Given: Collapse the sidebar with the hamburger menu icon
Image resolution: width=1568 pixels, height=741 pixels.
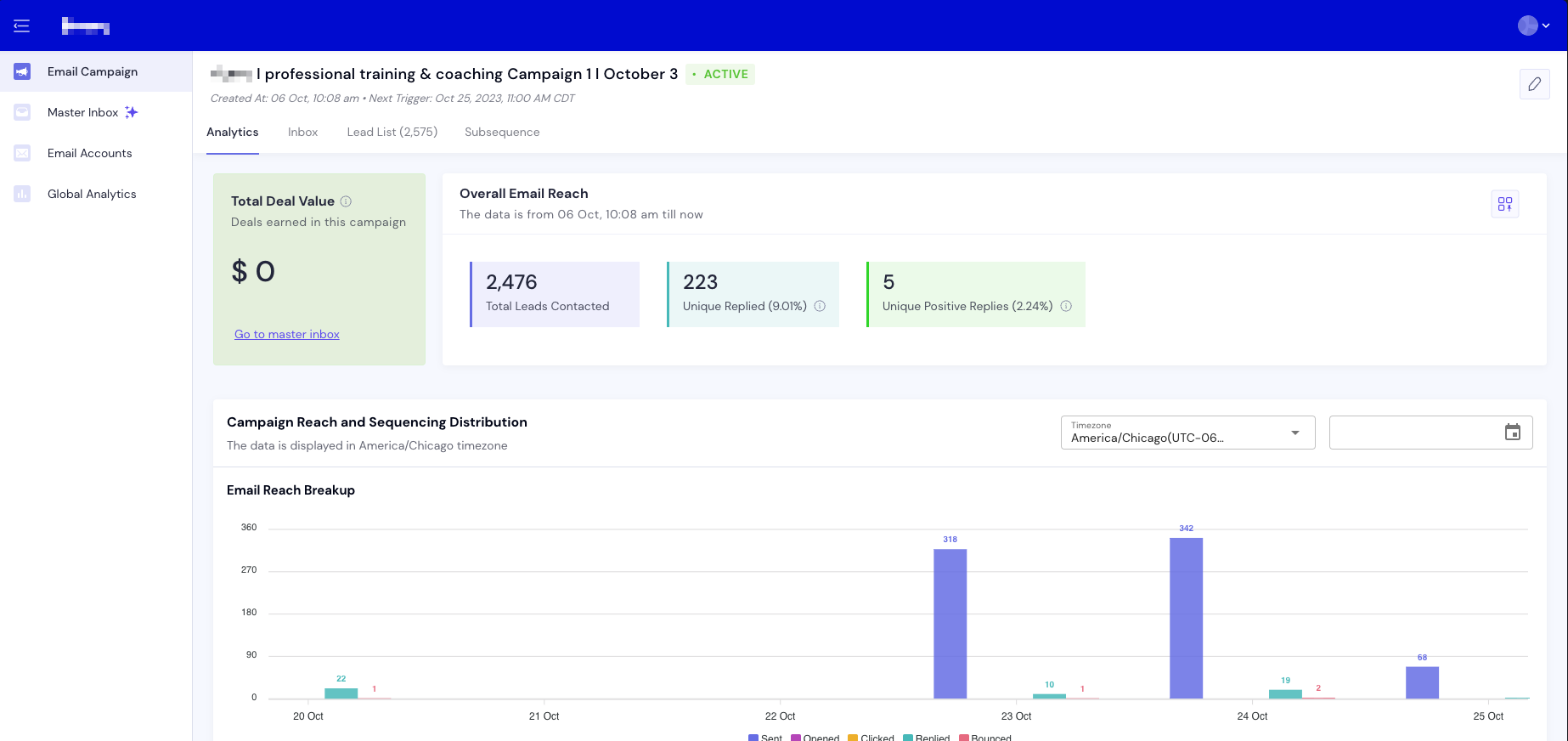Looking at the screenshot, I should pyautogui.click(x=22, y=25).
